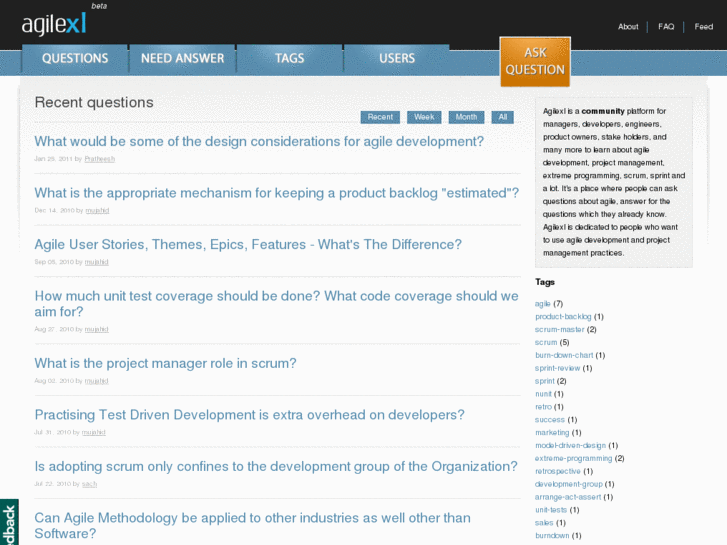Click the Ask Question button
This screenshot has width=727, height=545.
535,62
